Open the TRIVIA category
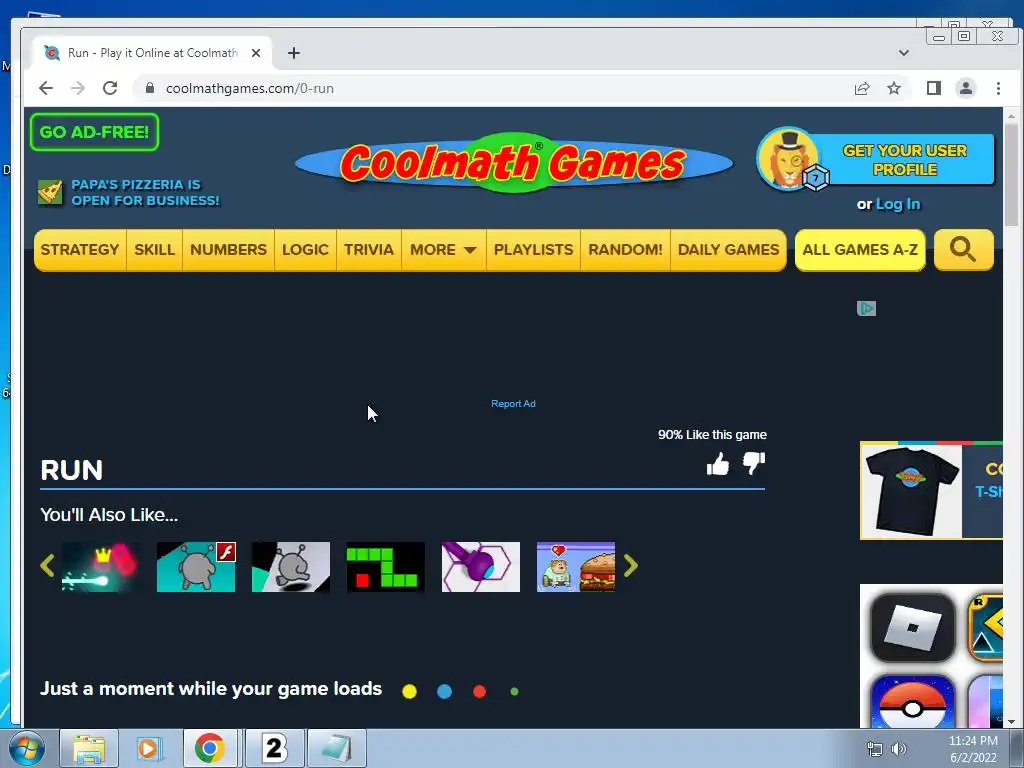Image resolution: width=1024 pixels, height=768 pixels. coord(369,249)
